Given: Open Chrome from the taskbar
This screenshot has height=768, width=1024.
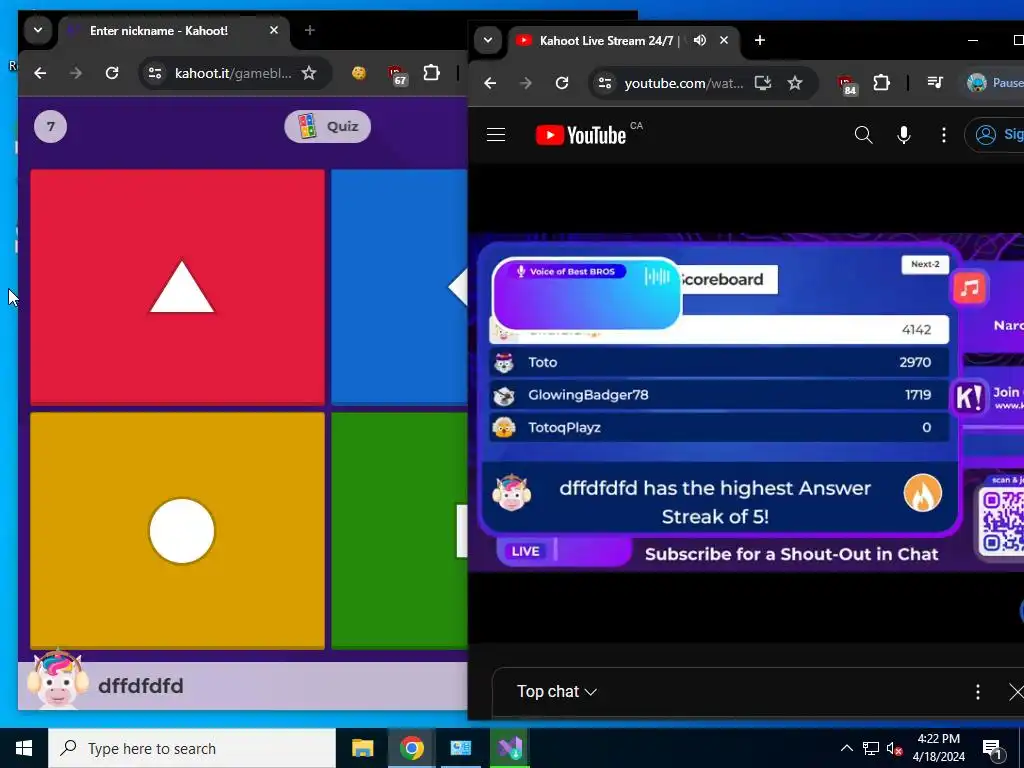Looking at the screenshot, I should [411, 748].
